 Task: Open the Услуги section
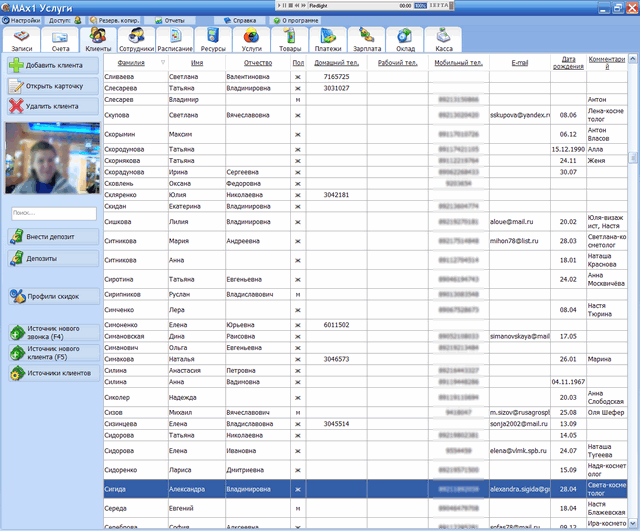point(251,40)
